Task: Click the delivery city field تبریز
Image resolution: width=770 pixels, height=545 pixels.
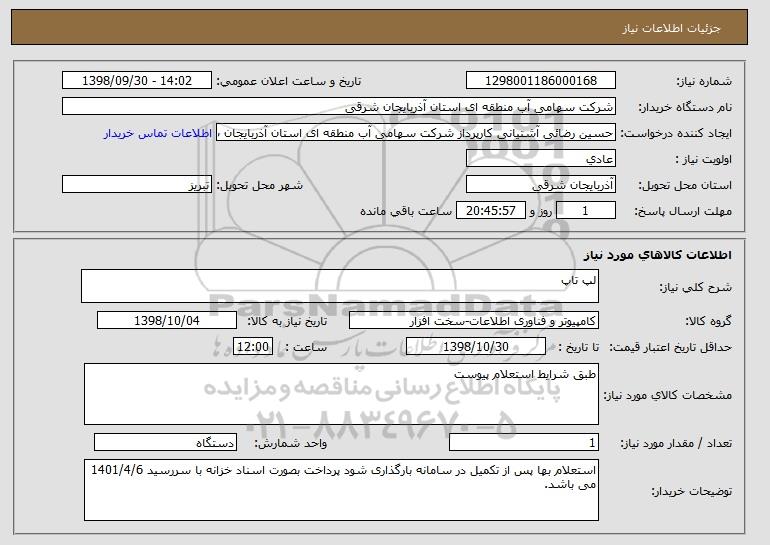Action: click(137, 185)
